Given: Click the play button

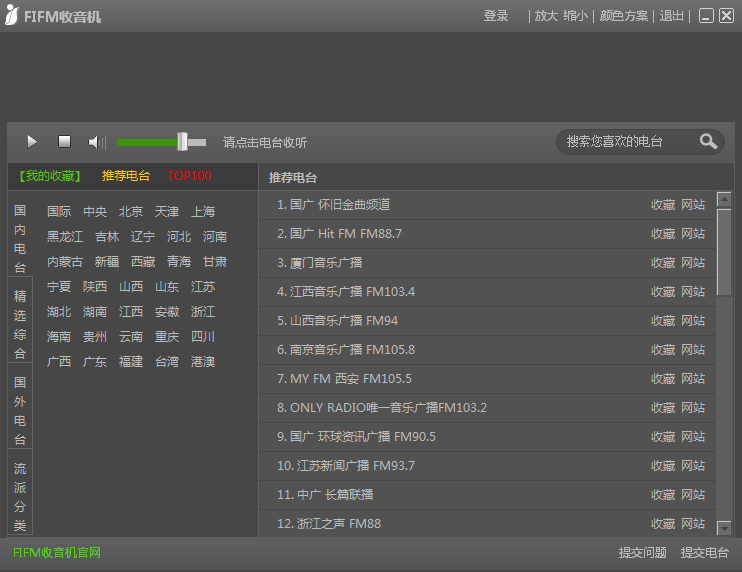Looking at the screenshot, I should coord(32,142).
